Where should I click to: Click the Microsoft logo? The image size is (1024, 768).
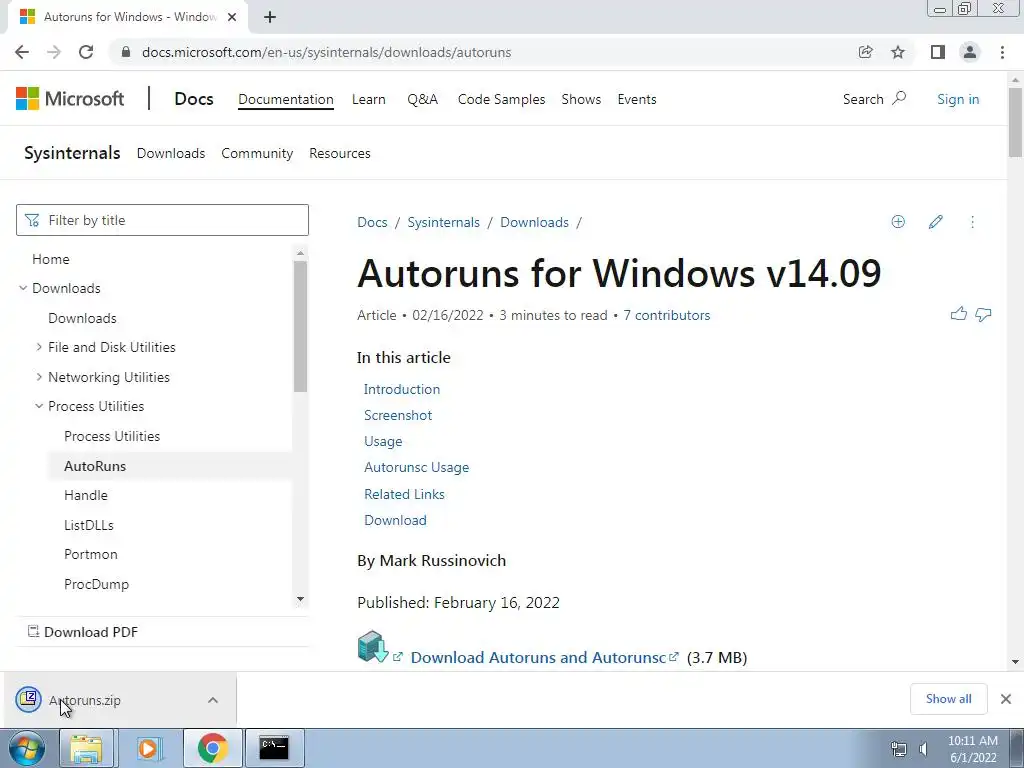pyautogui.click(x=70, y=99)
